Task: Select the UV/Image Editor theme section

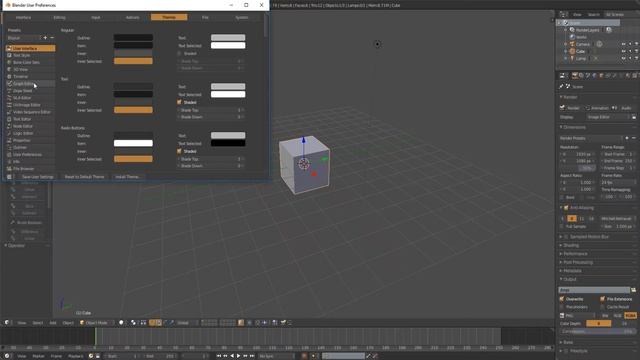Action: (x=30, y=104)
